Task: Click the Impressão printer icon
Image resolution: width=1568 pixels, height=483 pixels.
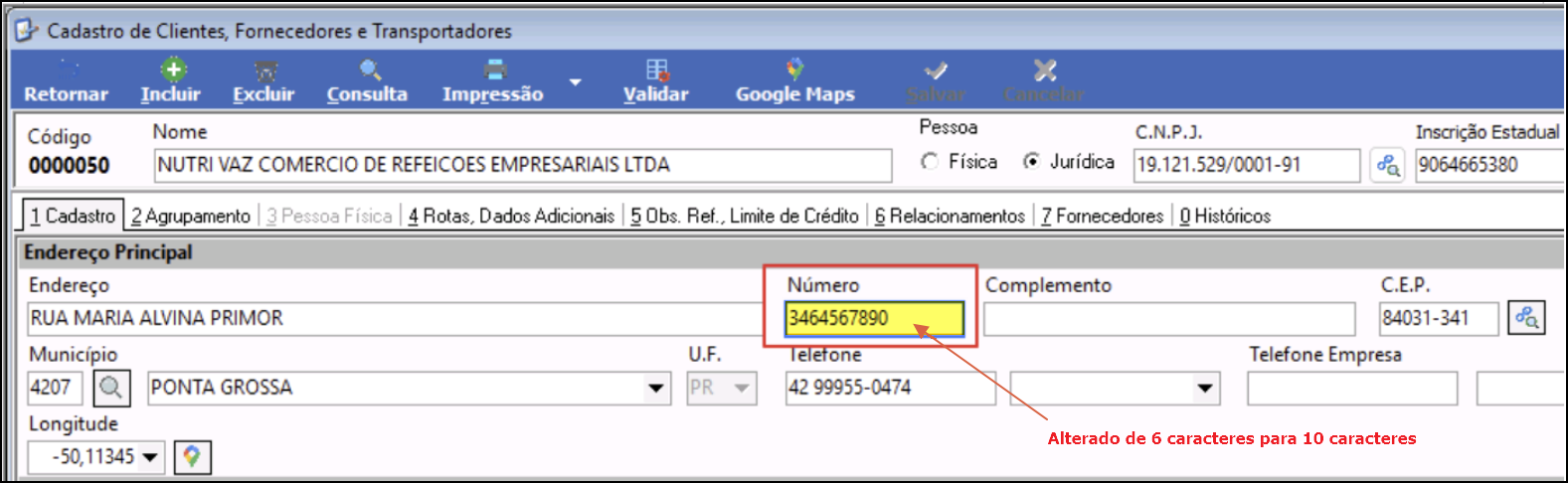Action: (494, 70)
